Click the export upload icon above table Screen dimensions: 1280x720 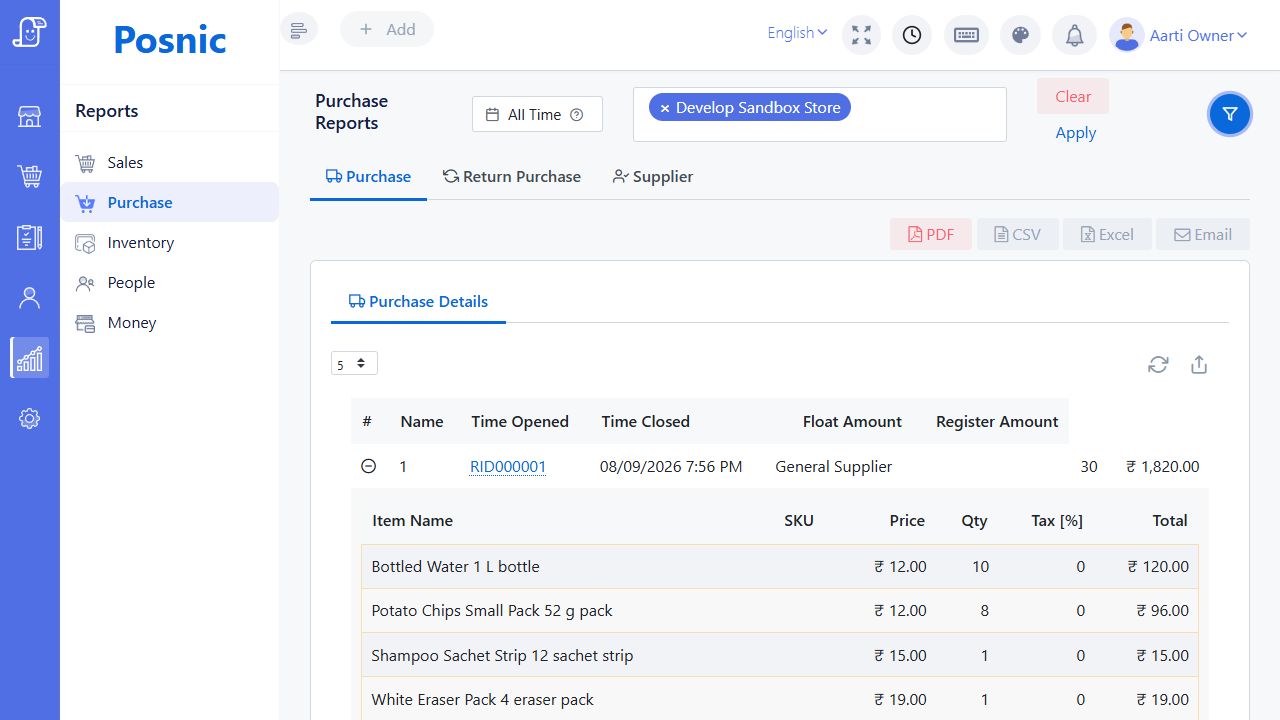coord(1199,365)
